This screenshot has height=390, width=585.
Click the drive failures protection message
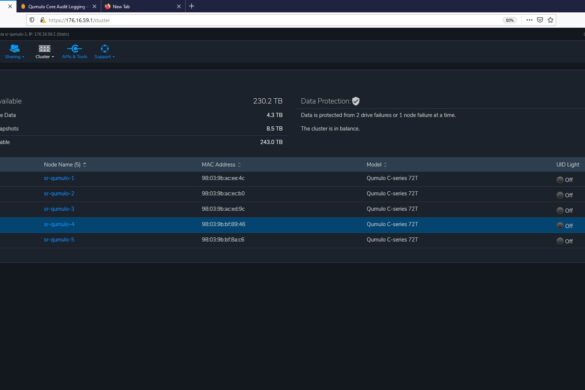click(x=378, y=115)
